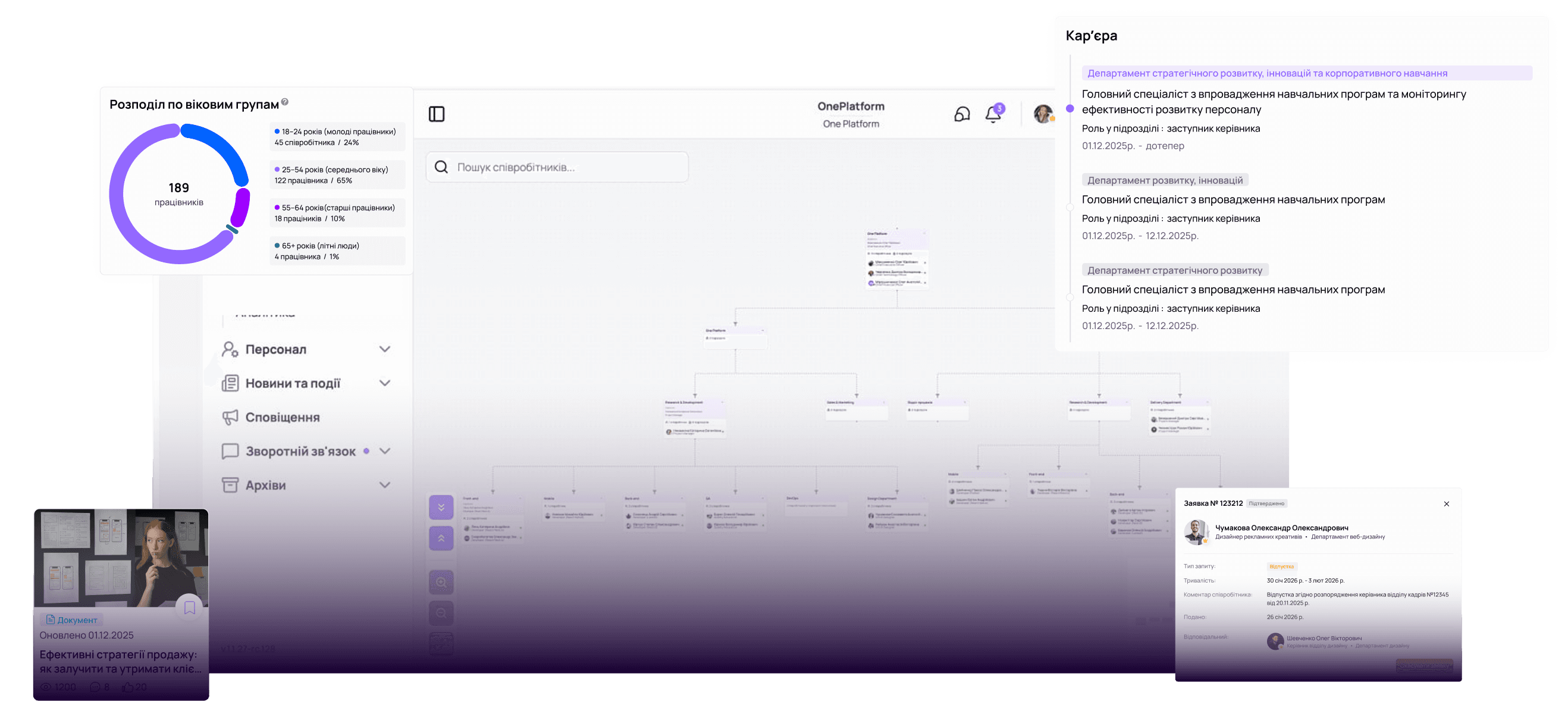The height and width of the screenshot is (701, 1568).
Task: Click the submitted date 26 січ 2026 р.
Action: [x=1284, y=617]
